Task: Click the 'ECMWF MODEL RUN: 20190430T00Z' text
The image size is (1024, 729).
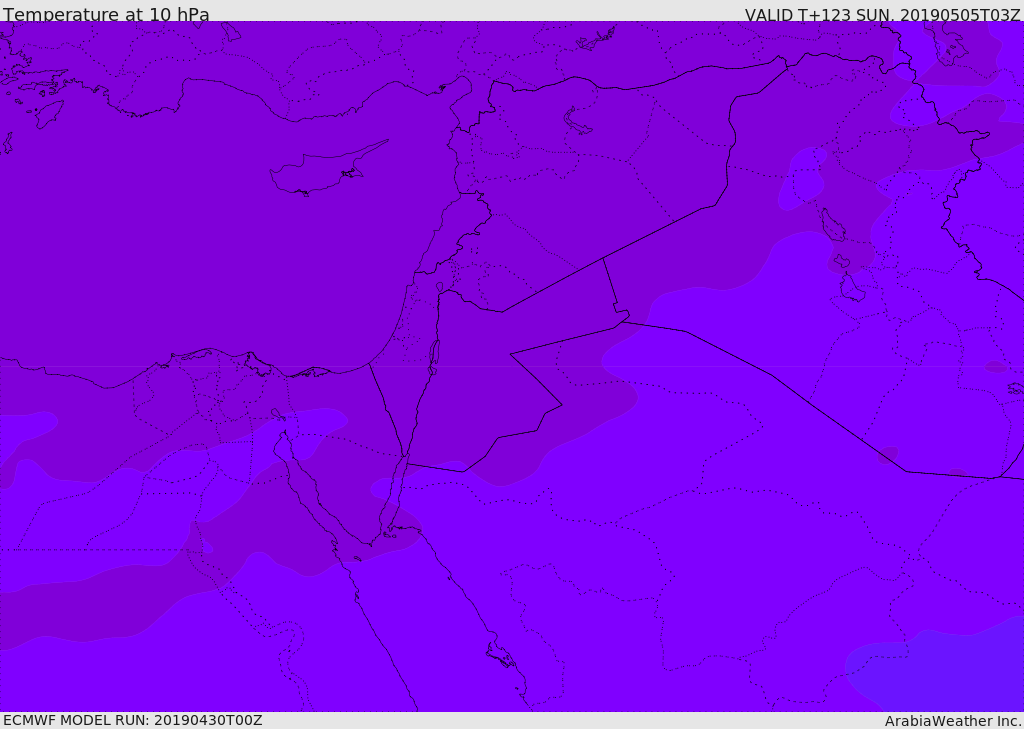Action: point(133,720)
